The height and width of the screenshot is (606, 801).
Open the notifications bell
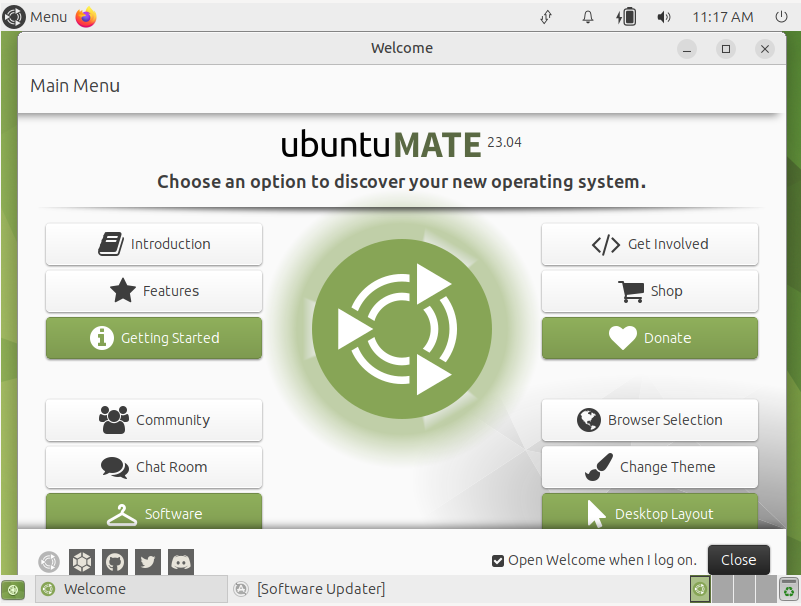point(587,16)
